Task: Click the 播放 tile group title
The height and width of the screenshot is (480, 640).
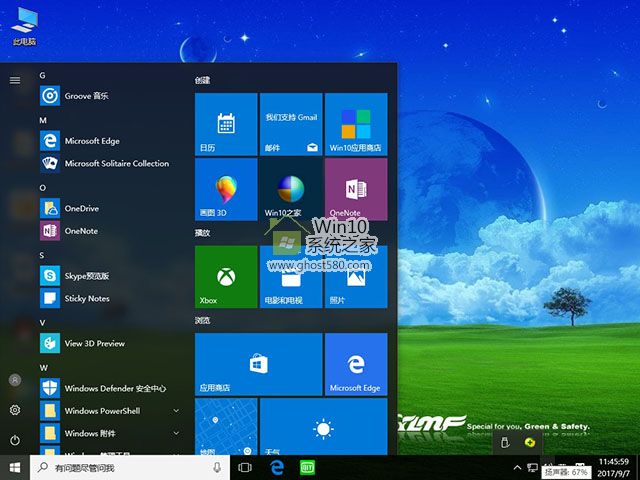Action: pos(202,233)
